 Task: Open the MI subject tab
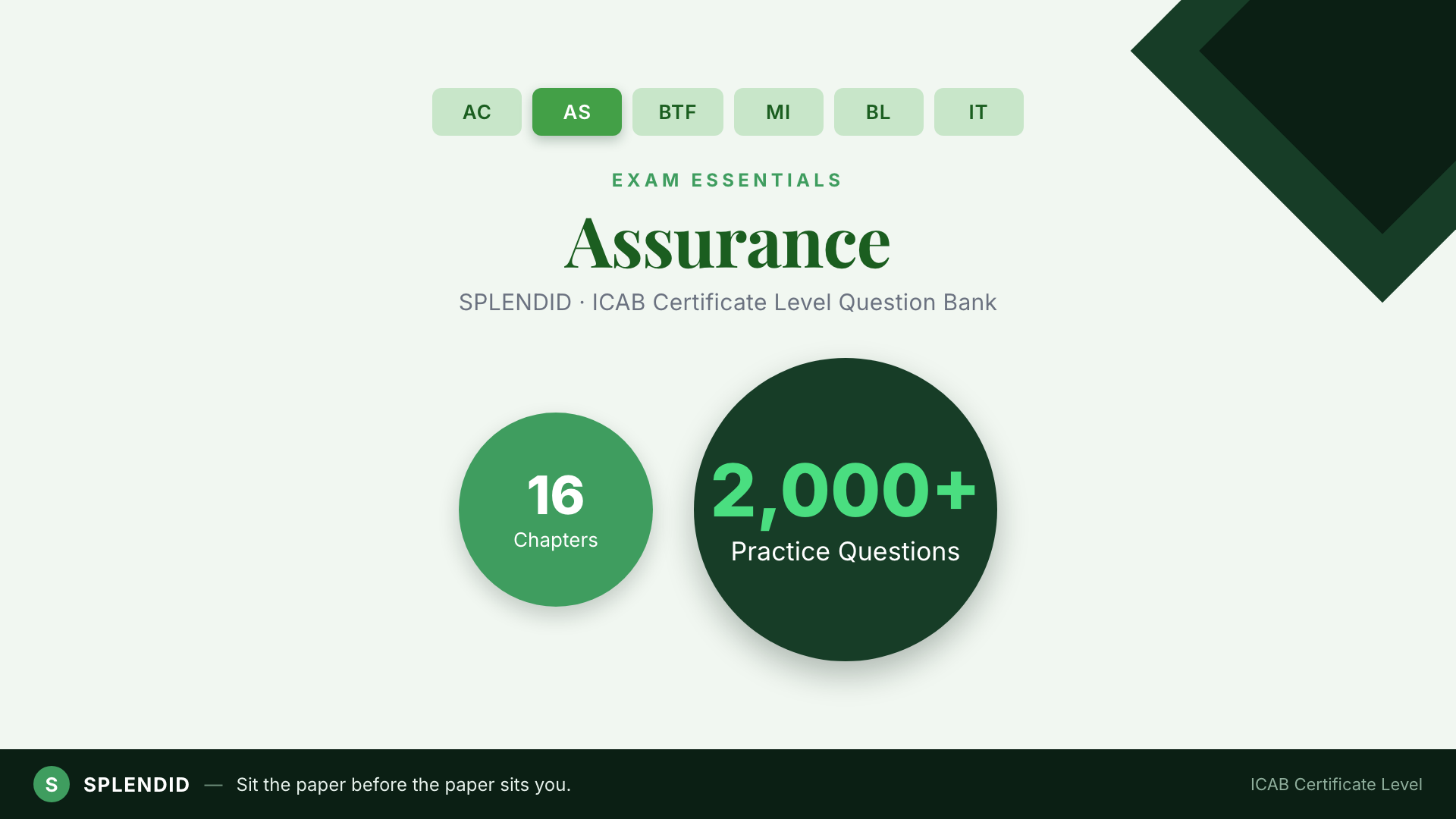click(x=778, y=112)
